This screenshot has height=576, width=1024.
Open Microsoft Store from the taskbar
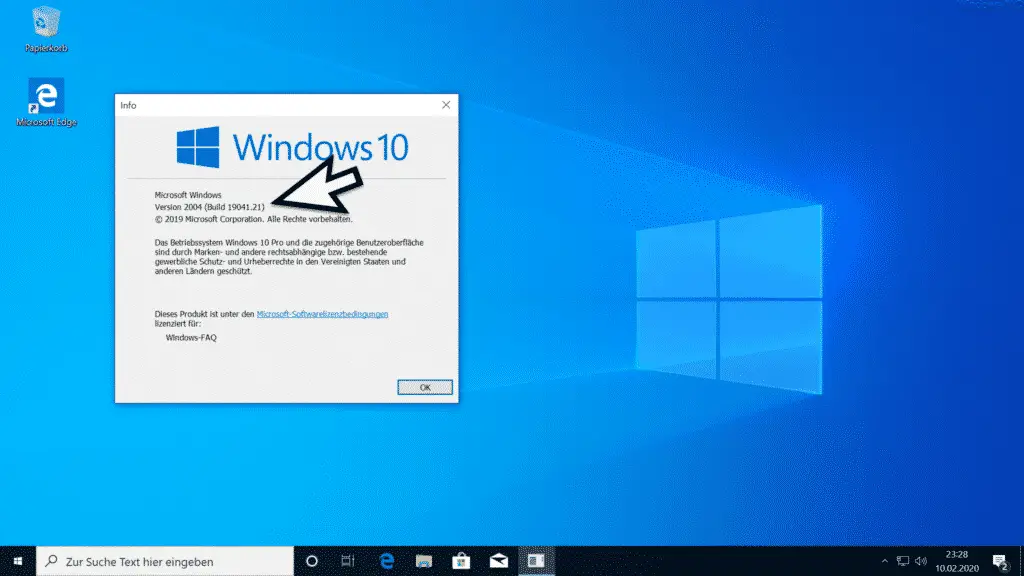point(461,561)
